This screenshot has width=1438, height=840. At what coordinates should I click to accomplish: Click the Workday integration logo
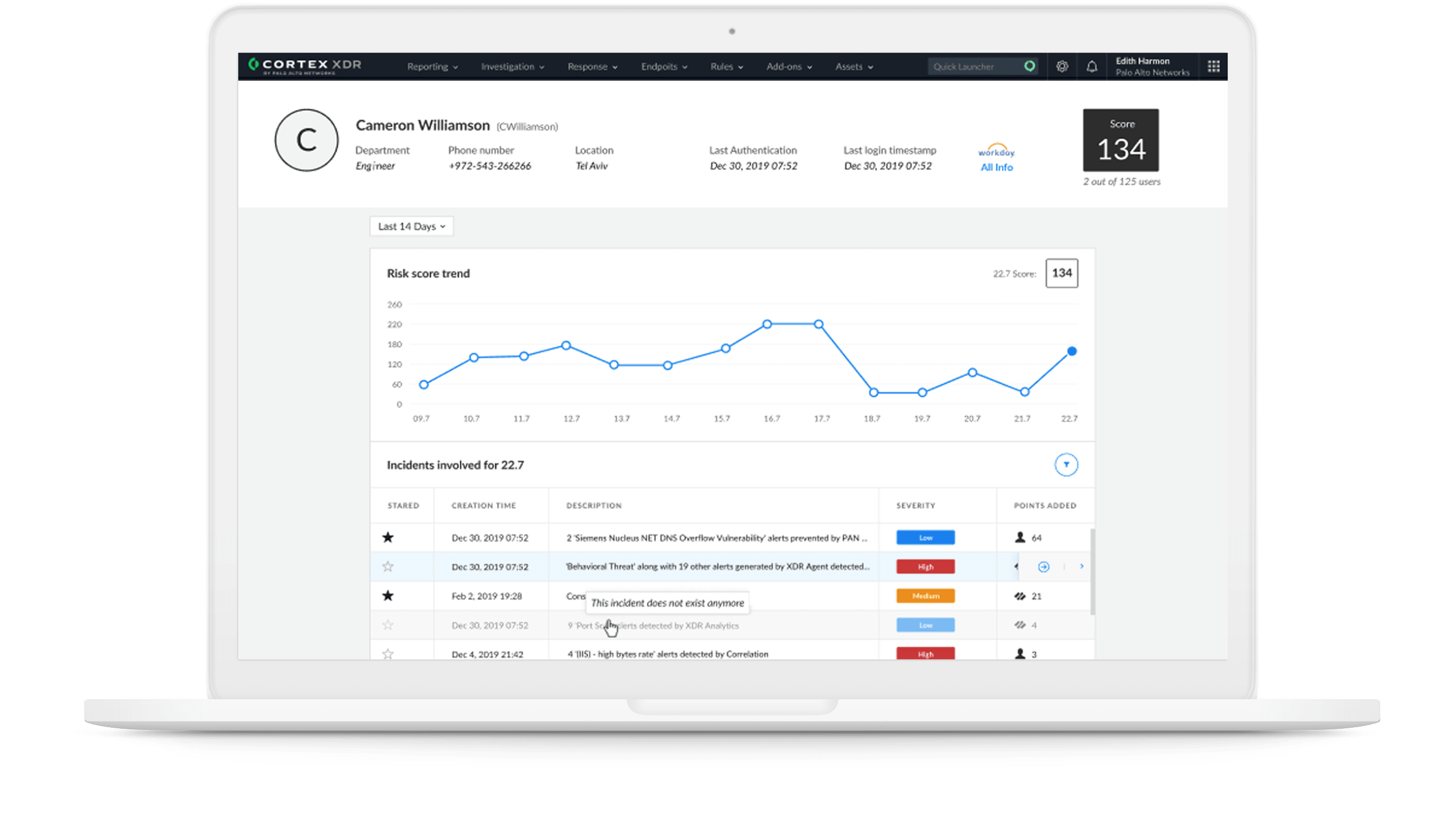[996, 151]
